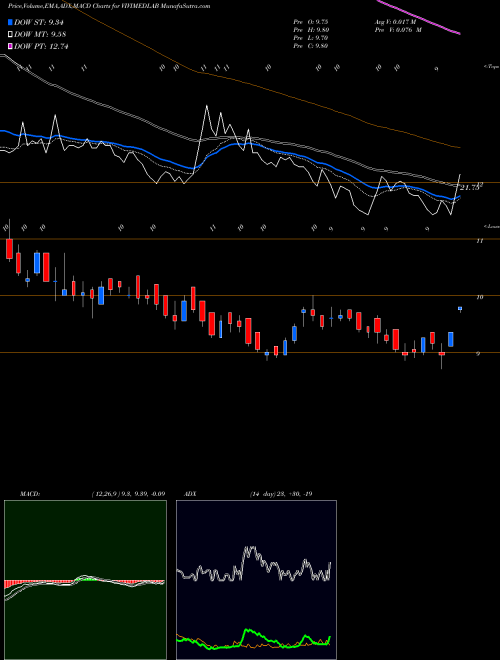Click the 'Pre V: 0.076 M' volume text
The image size is (500, 660).
[x=398, y=30]
